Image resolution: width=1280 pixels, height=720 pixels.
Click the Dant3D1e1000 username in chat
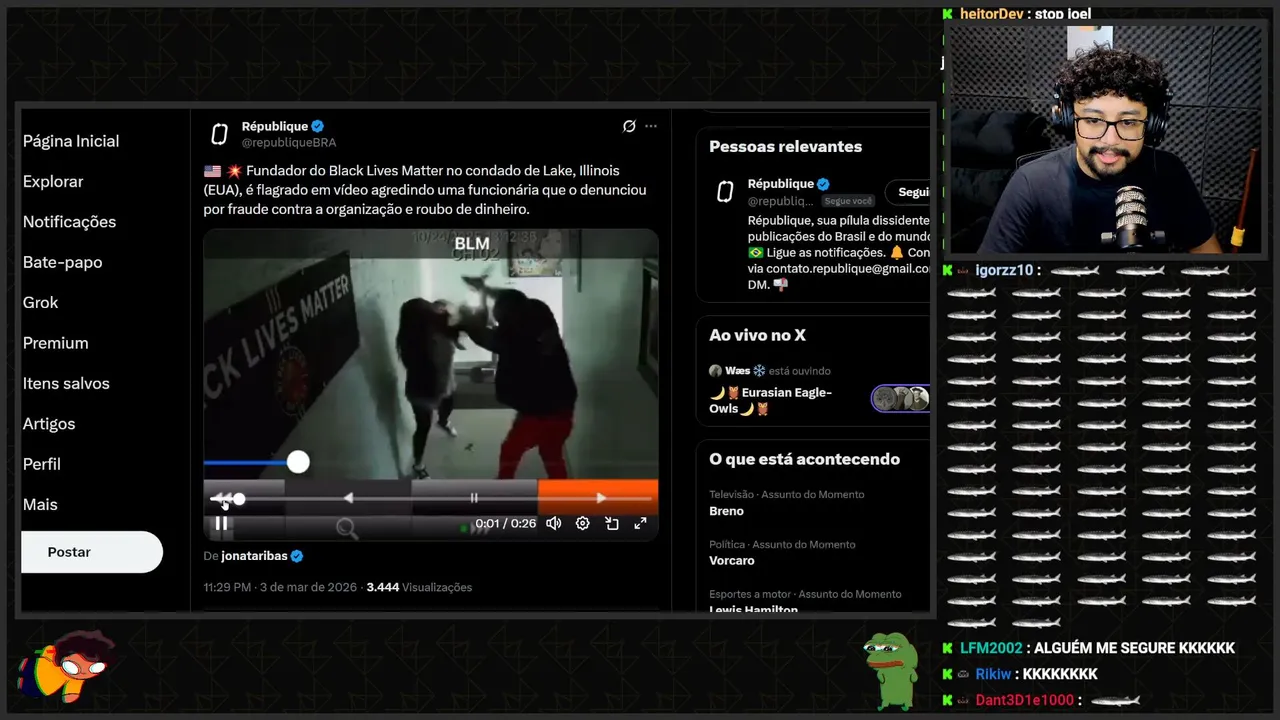[1024, 700]
